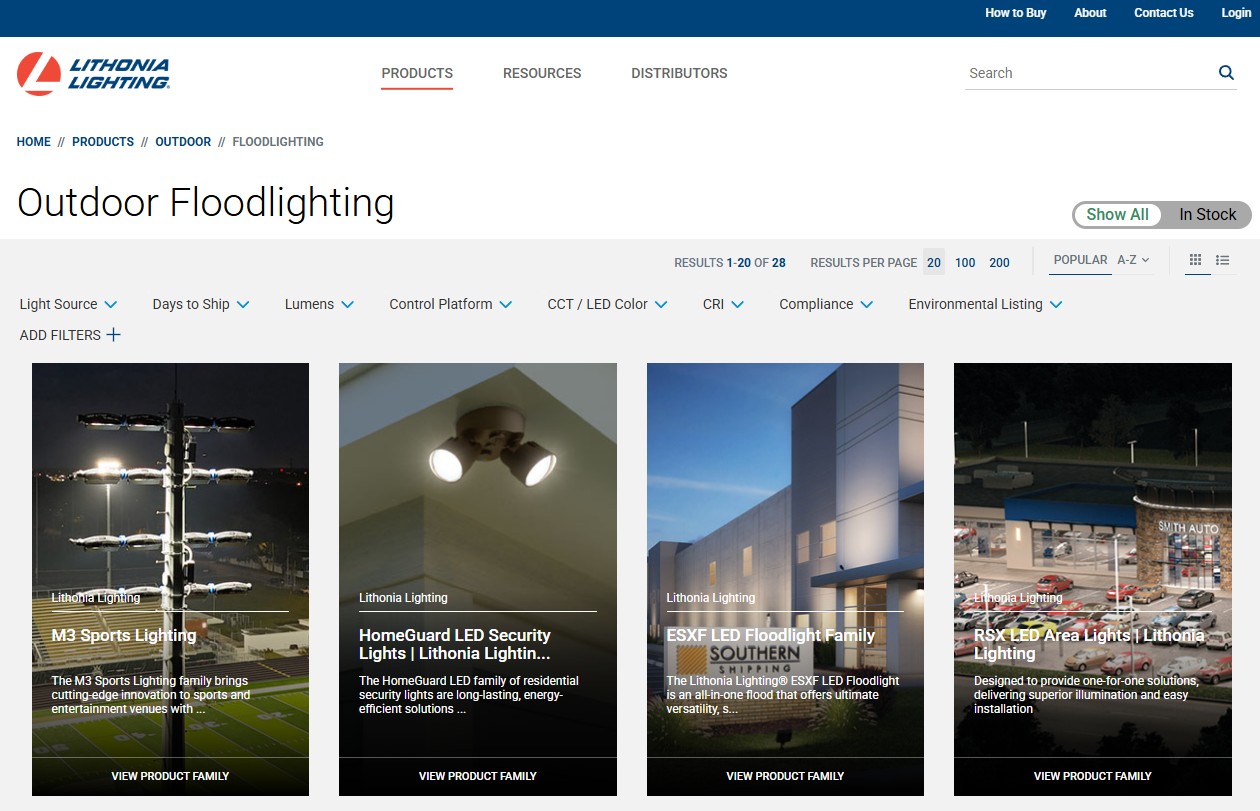Go to the Distributors menu item
The image size is (1260, 811).
[x=679, y=73]
